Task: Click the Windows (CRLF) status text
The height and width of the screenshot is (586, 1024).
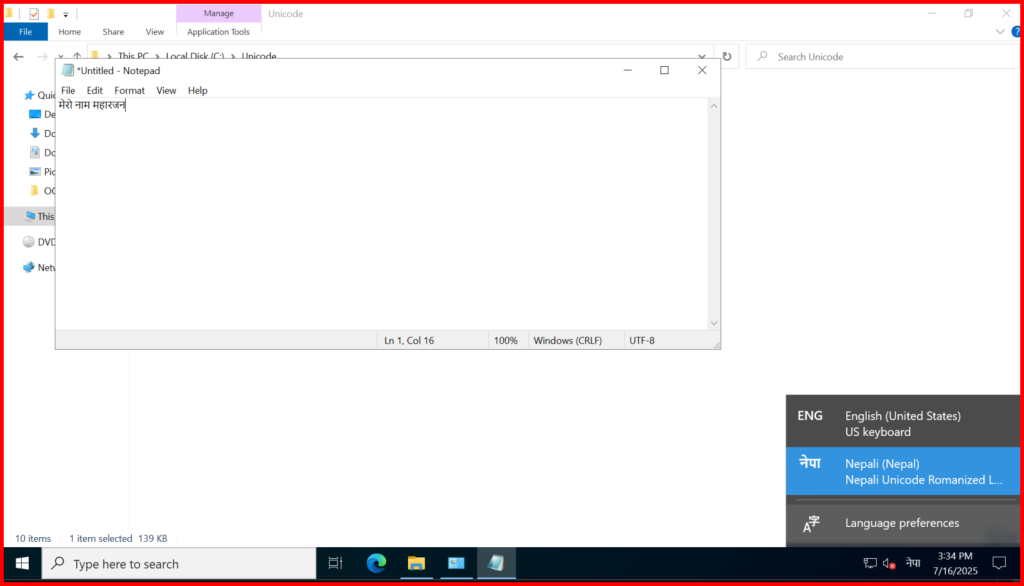Action: click(x=568, y=340)
